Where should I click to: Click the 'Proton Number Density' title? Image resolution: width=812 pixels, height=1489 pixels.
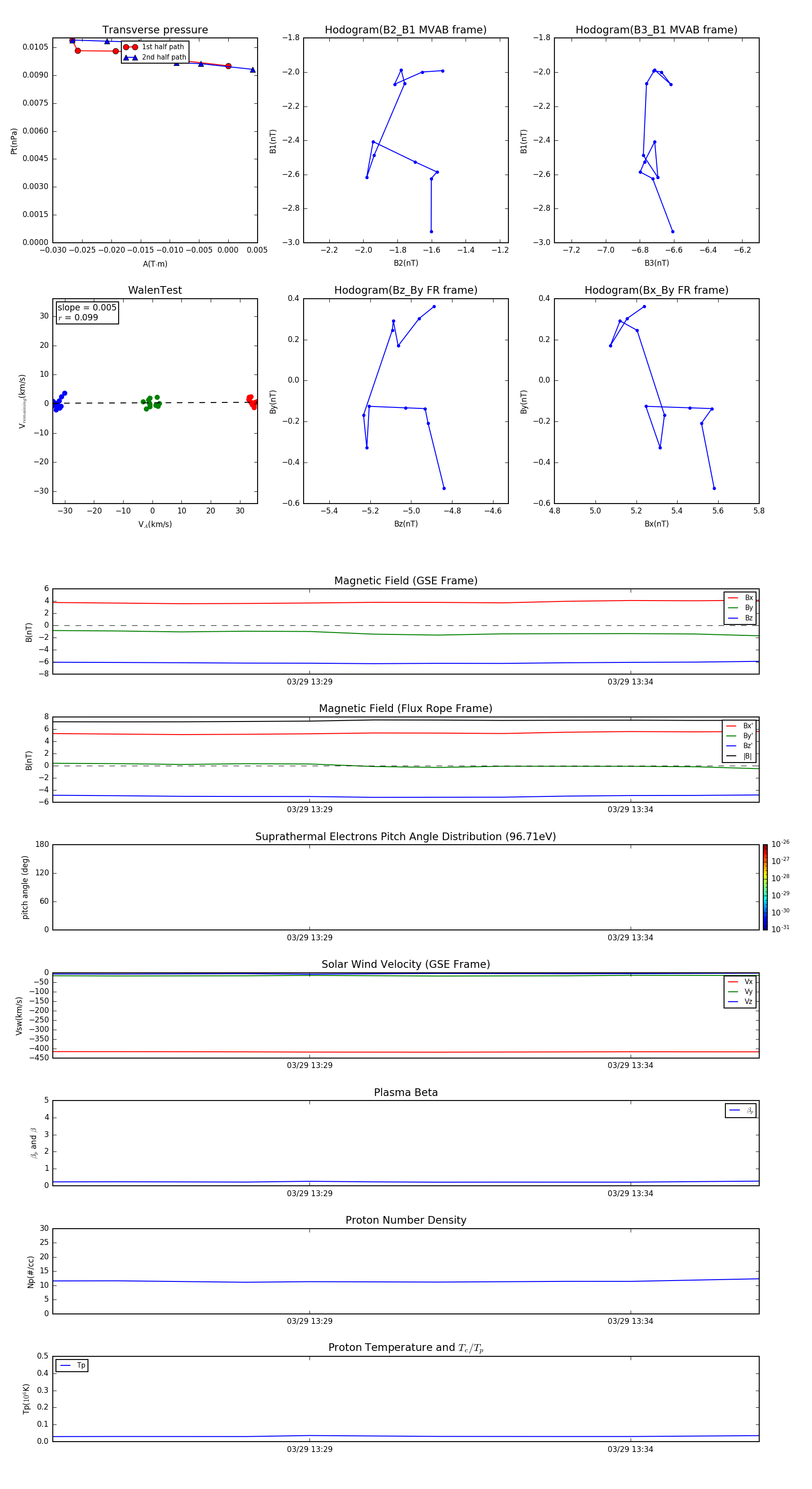pyautogui.click(x=406, y=1220)
